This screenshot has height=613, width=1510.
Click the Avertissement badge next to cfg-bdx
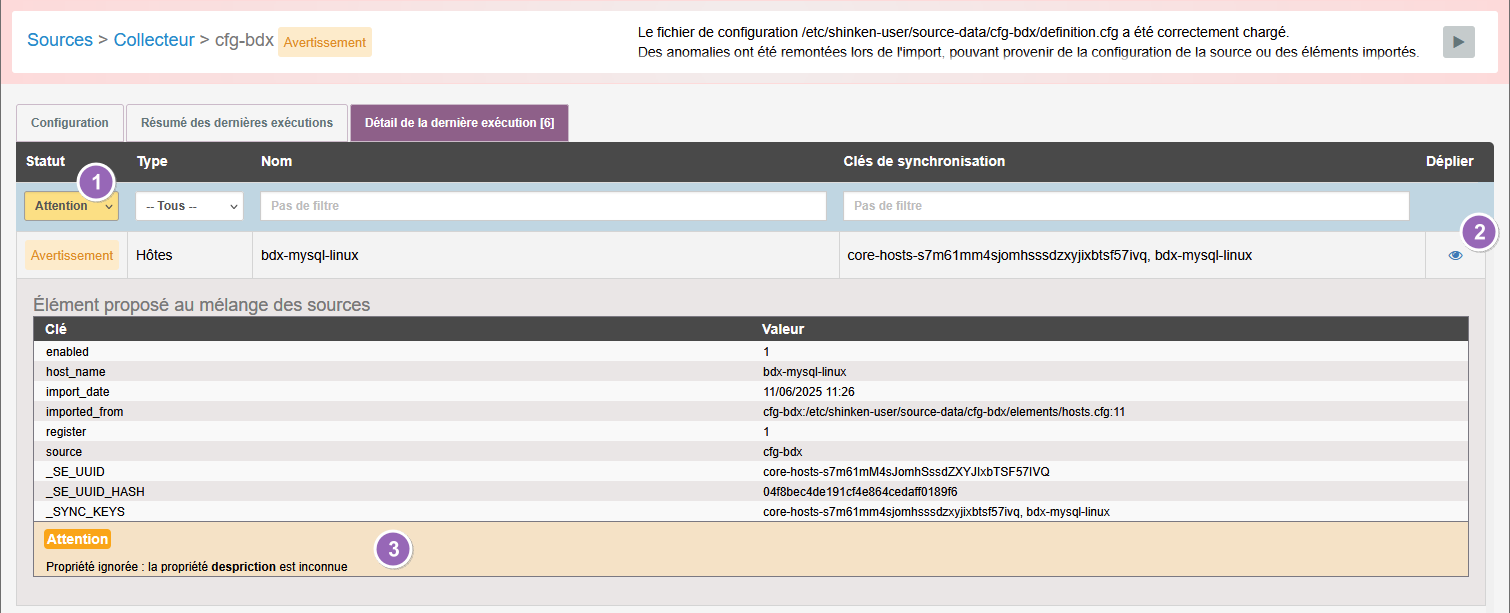(324, 42)
